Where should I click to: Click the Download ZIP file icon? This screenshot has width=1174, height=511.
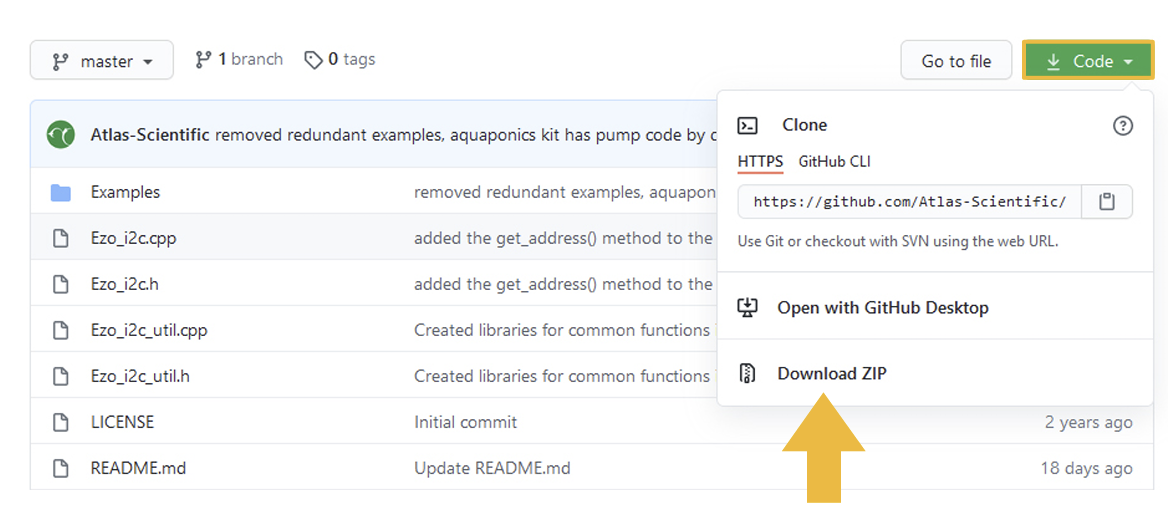click(x=747, y=373)
